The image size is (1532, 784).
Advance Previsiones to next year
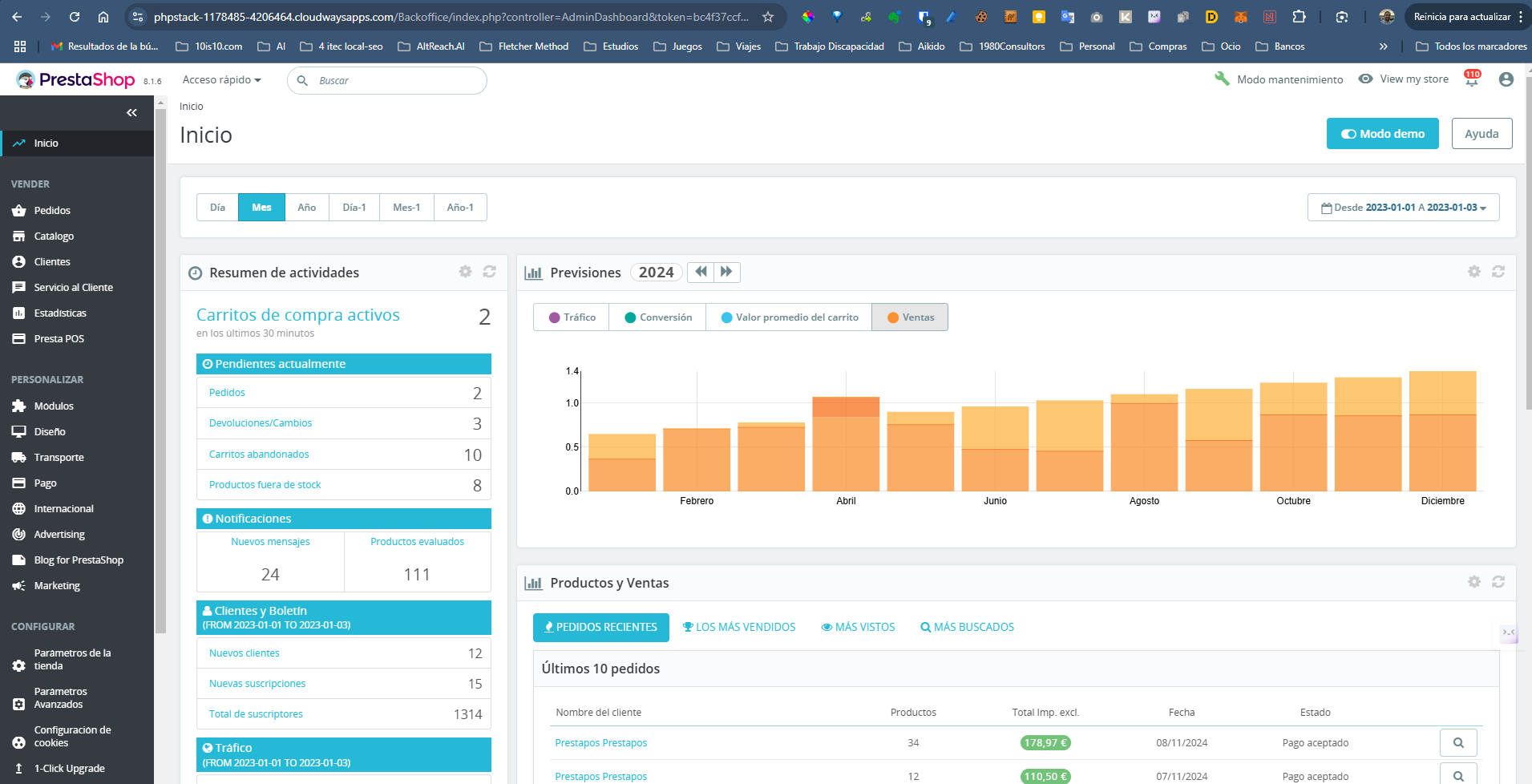pyautogui.click(x=726, y=272)
